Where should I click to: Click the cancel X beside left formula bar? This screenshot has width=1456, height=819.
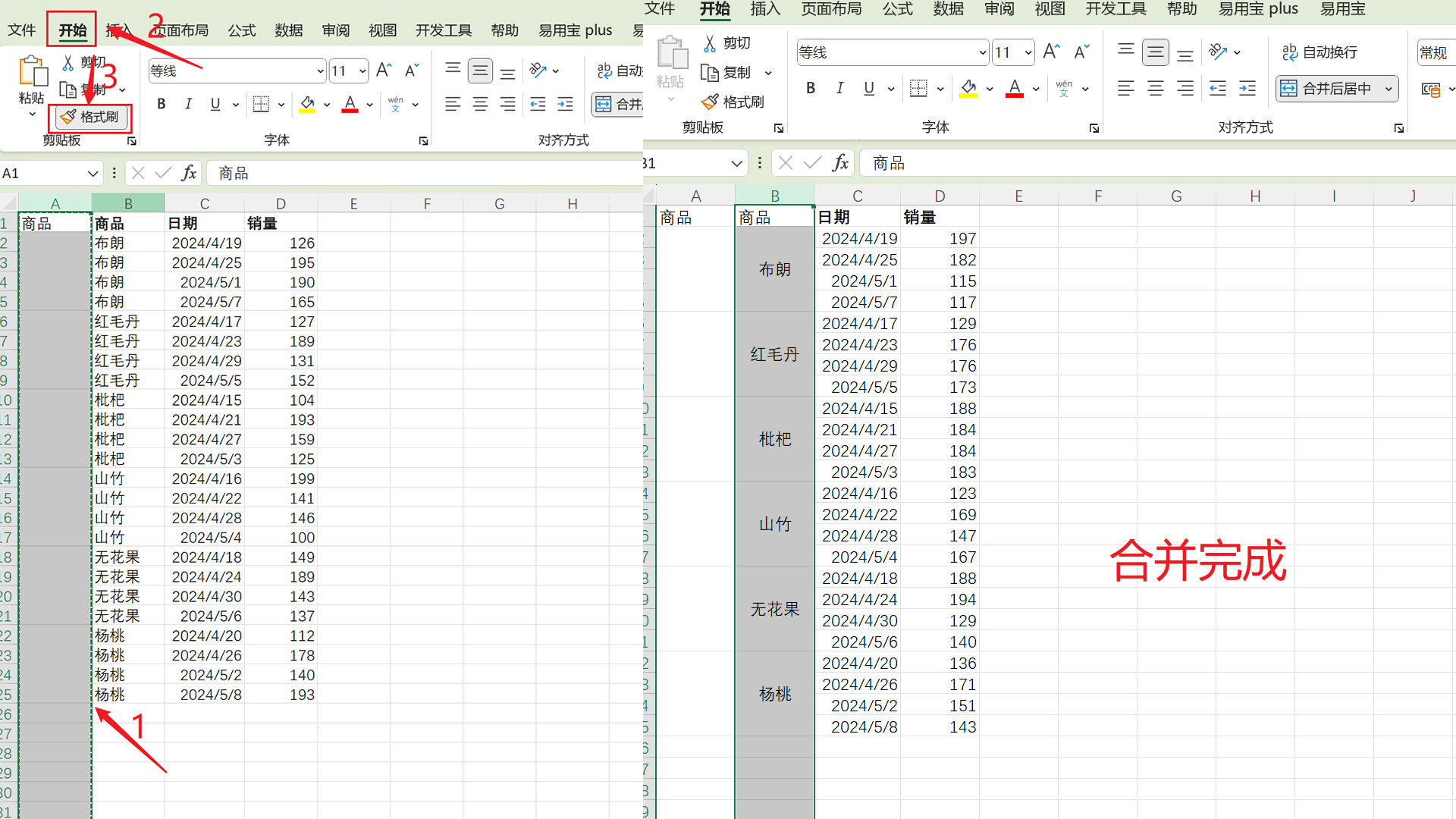coord(137,173)
